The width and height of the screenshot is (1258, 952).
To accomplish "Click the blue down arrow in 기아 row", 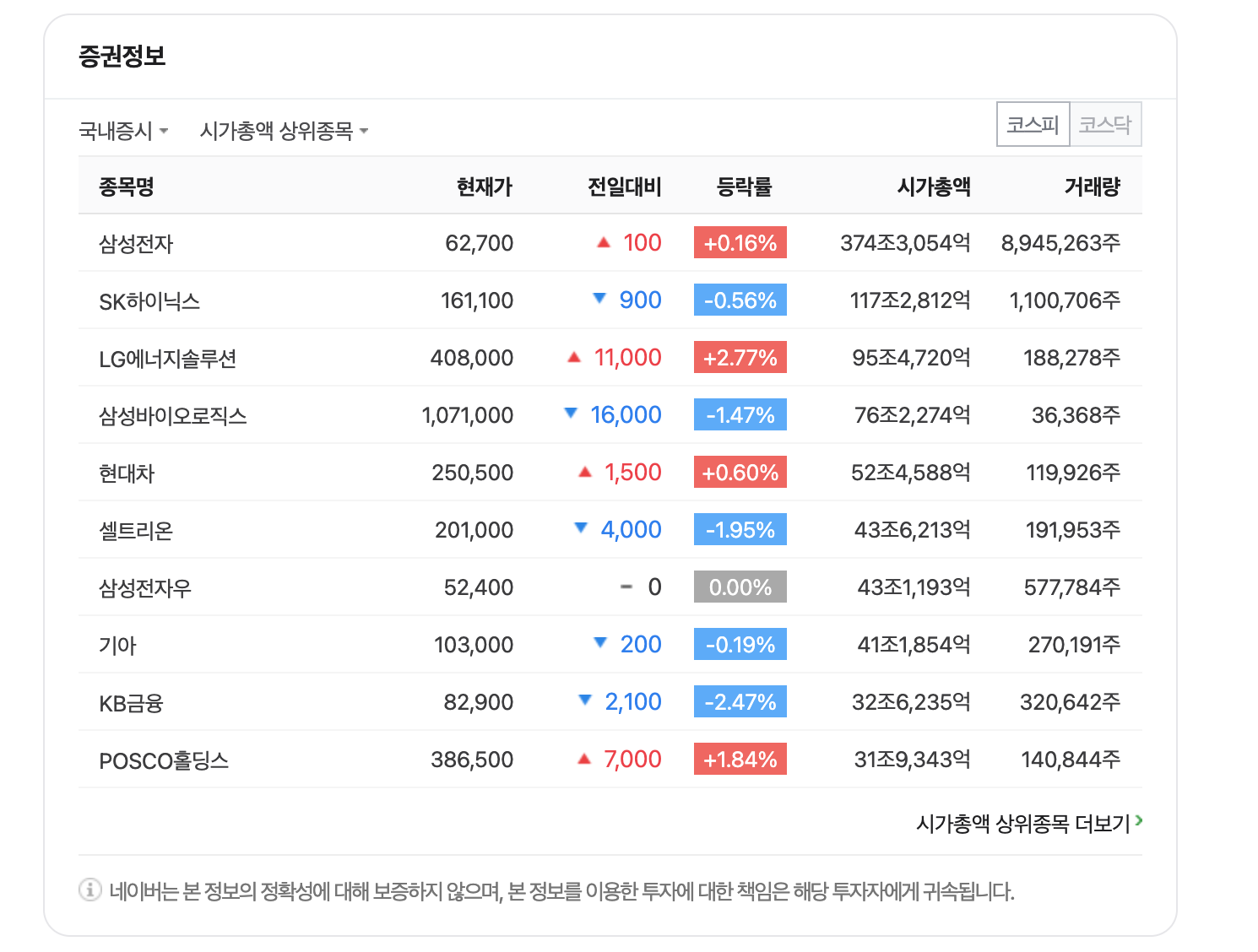I will coord(600,642).
